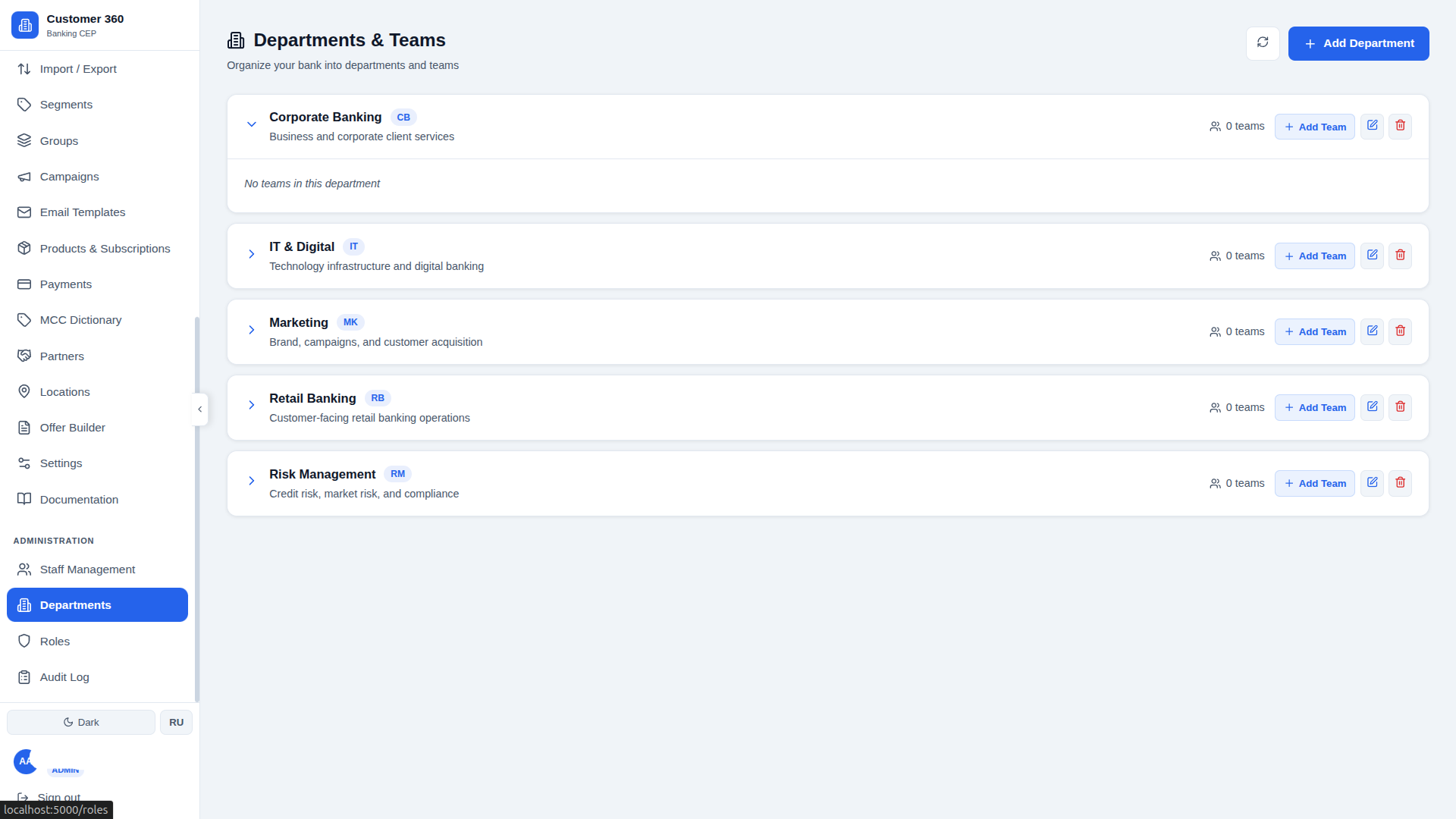Image resolution: width=1456 pixels, height=819 pixels.
Task: Edit the Risk Management department
Action: tap(1372, 483)
